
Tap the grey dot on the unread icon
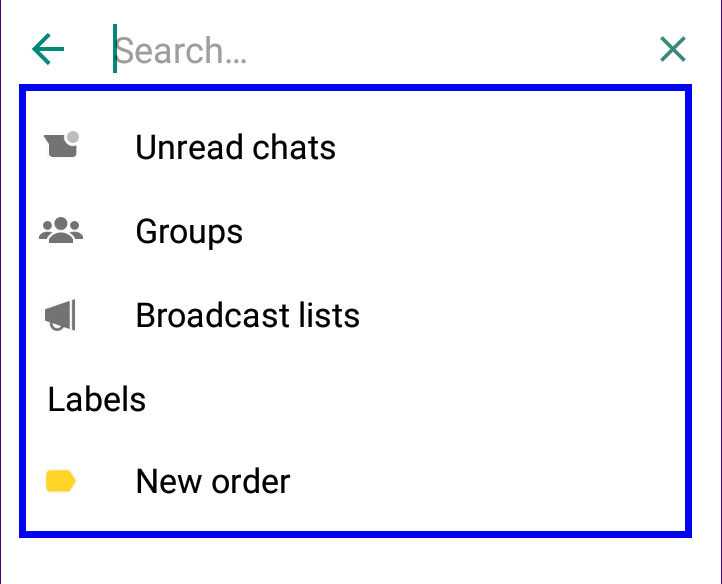[73, 137]
